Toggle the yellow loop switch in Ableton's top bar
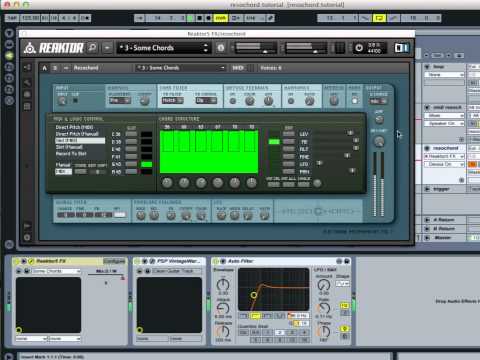The width and height of the screenshot is (480, 360). pos(379,18)
